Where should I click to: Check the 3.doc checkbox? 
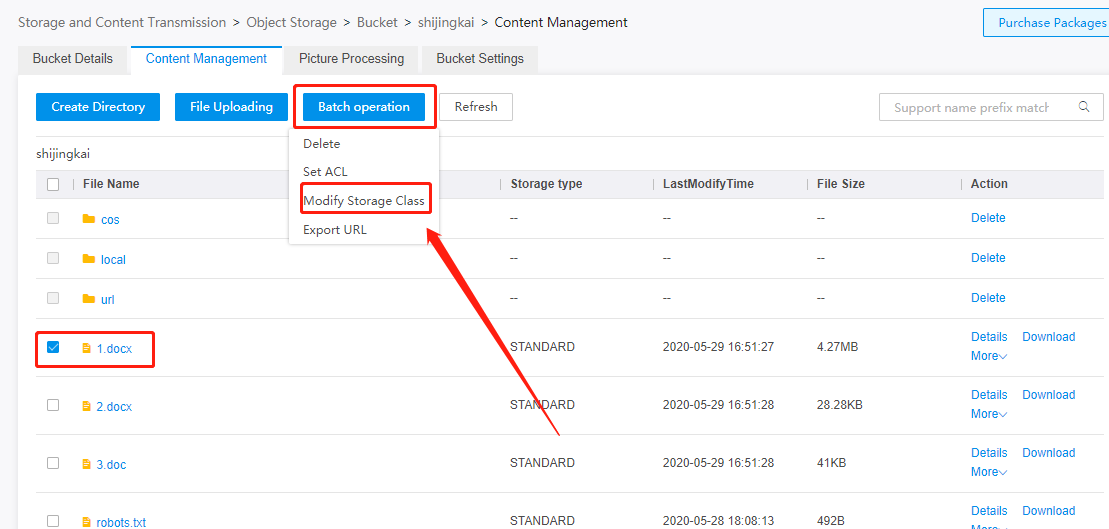pos(53,463)
